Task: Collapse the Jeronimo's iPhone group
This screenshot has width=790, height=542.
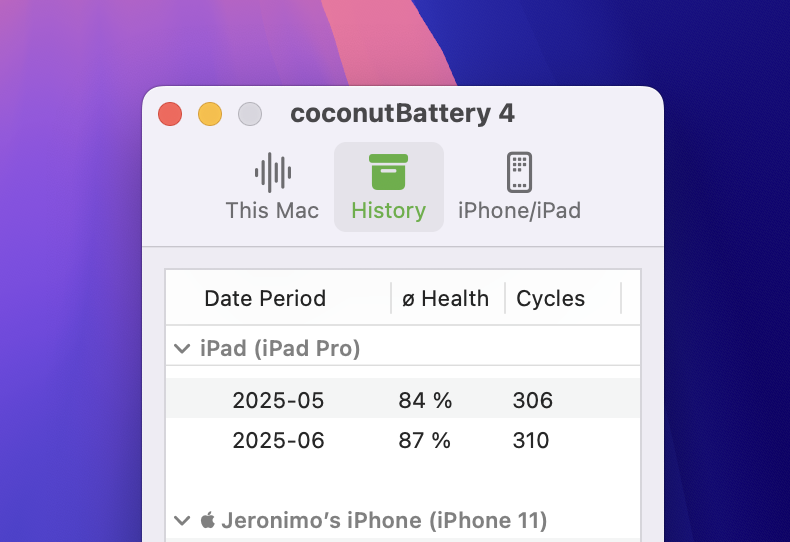Action: pos(182,520)
